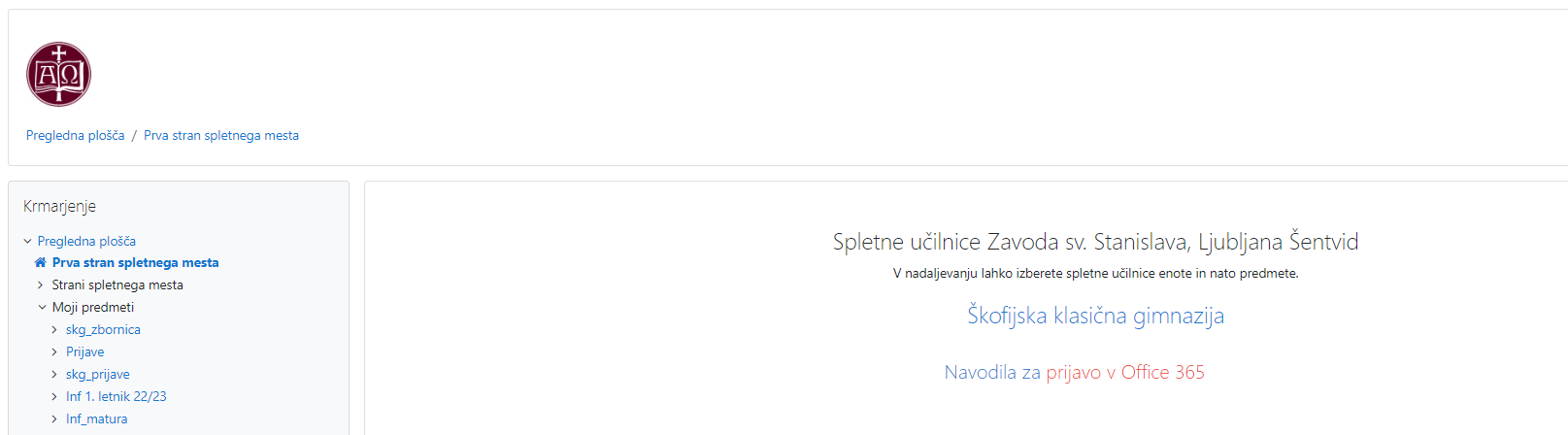This screenshot has width=1568, height=435.
Task: Select Pregledna plošča in navigation tree
Action: (x=86, y=241)
